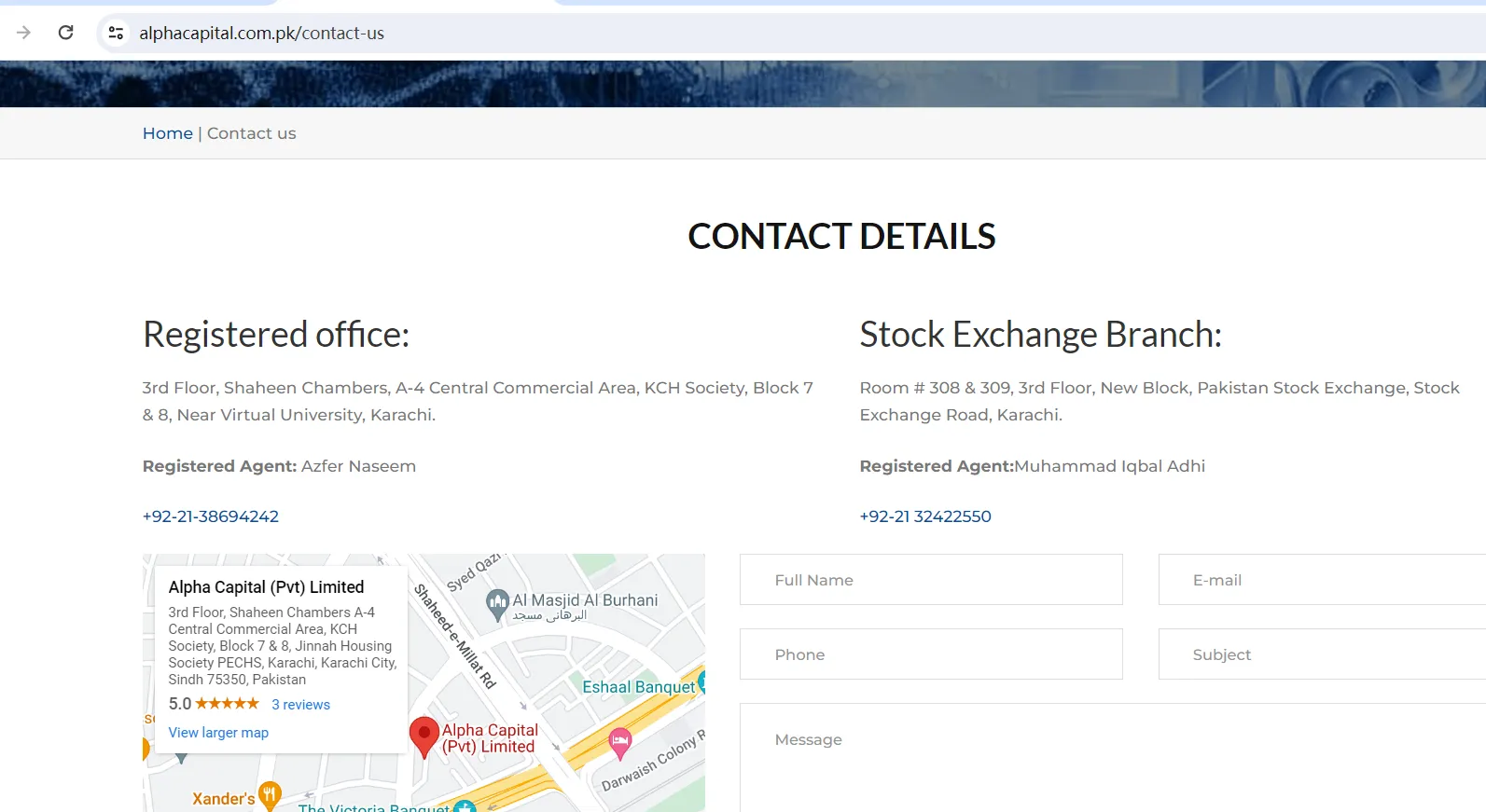This screenshot has height=812, width=1486.
Task: Click the Registered office heading
Action: click(x=276, y=335)
